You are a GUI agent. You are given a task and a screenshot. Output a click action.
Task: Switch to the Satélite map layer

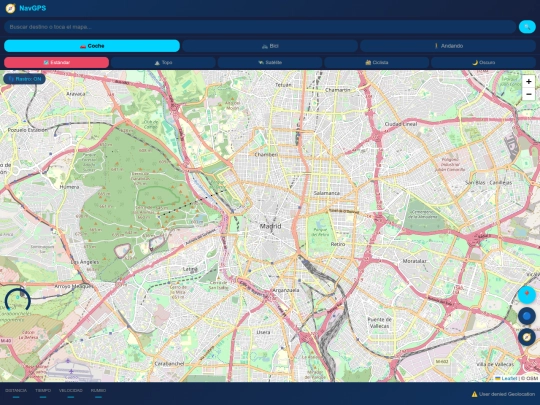[270, 62]
